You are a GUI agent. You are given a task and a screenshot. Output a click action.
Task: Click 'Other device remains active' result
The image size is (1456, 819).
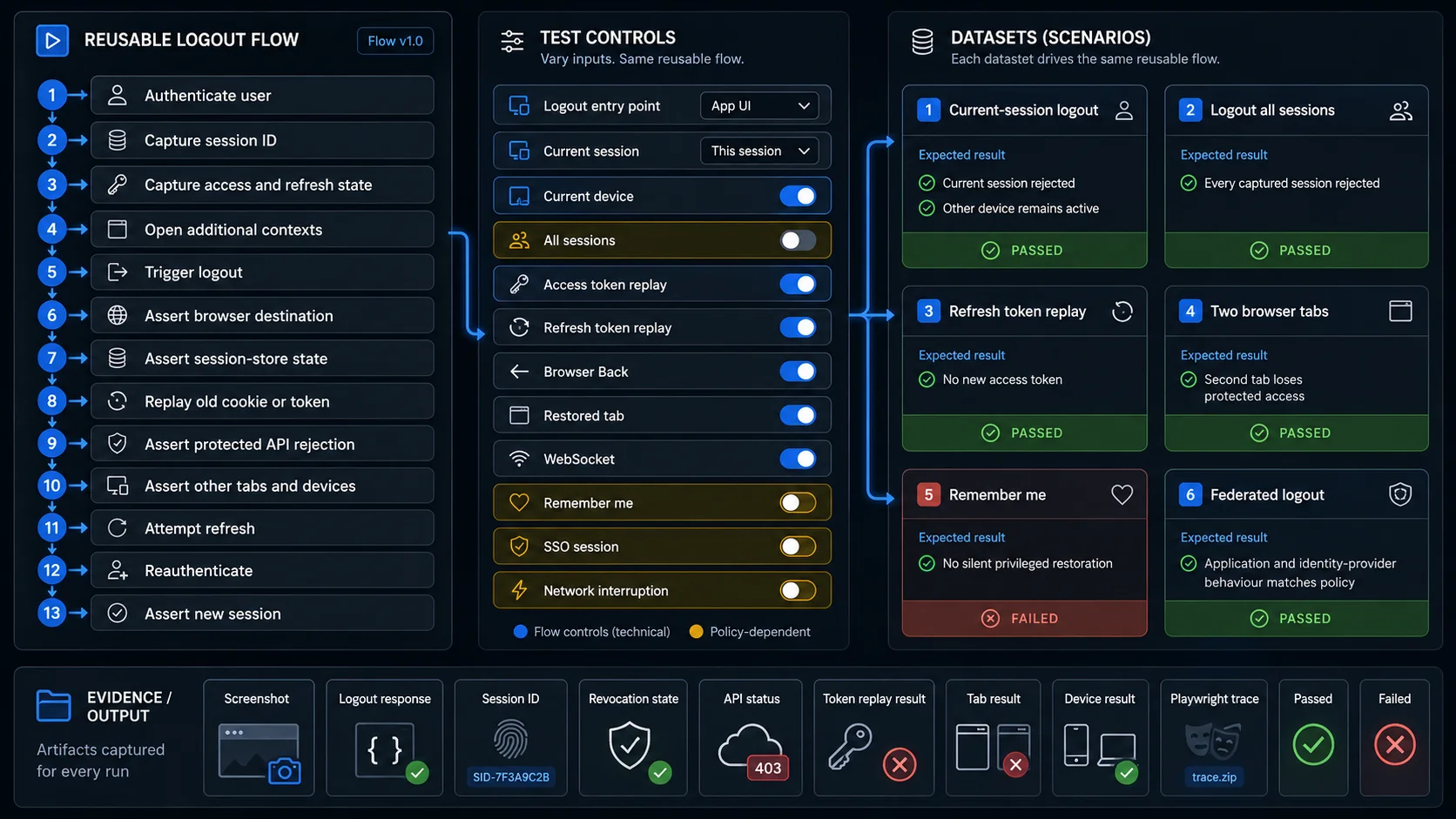pyautogui.click(x=1021, y=209)
